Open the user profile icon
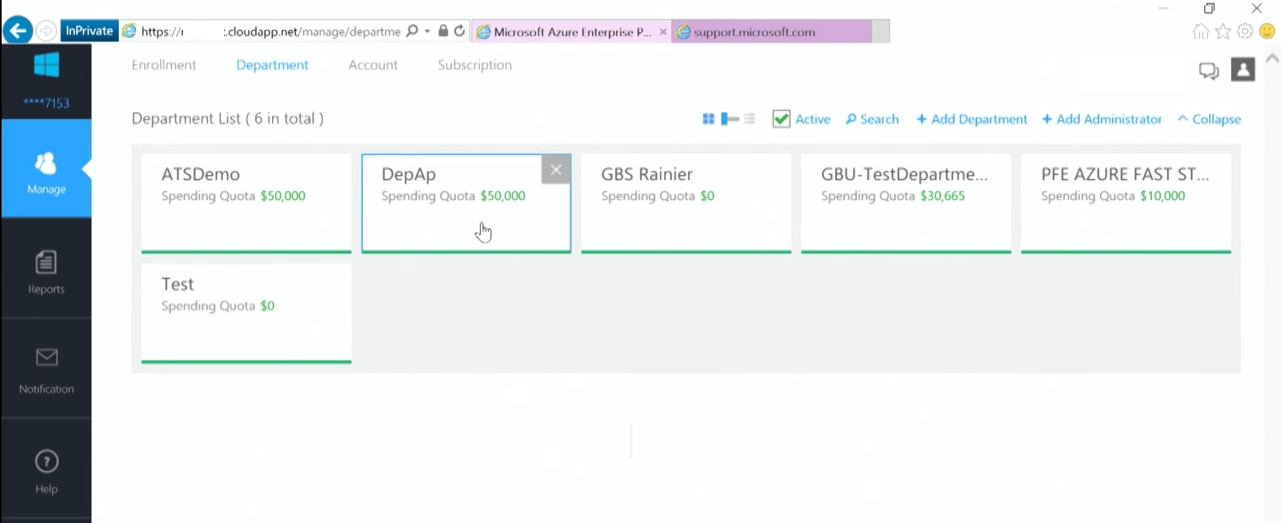The image size is (1281, 523). (1242, 69)
